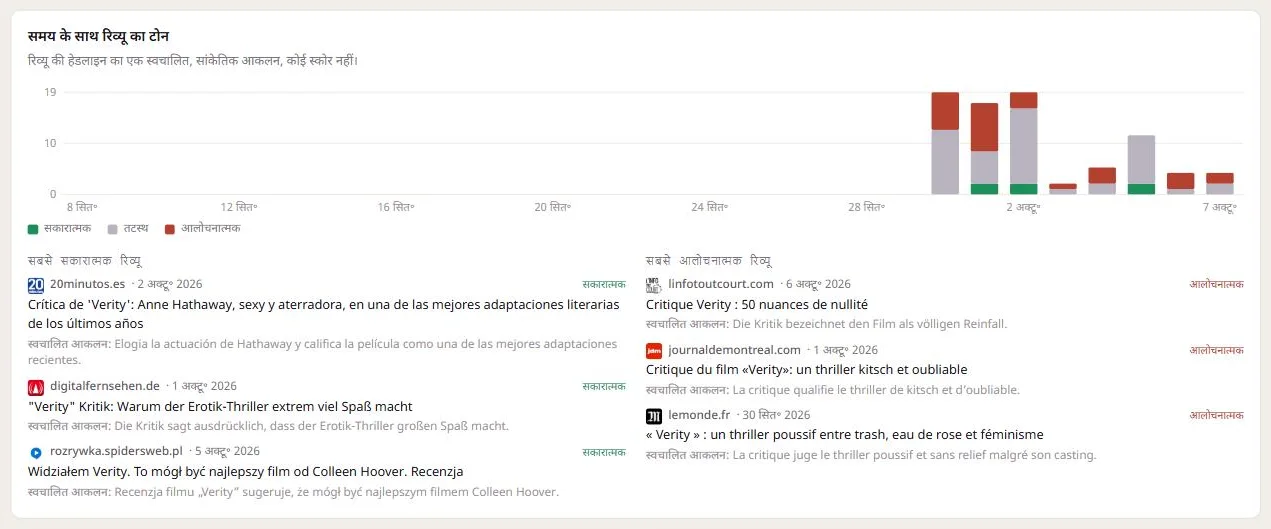Click the lemonde.fr source name
This screenshot has width=1271, height=529.
[699, 415]
